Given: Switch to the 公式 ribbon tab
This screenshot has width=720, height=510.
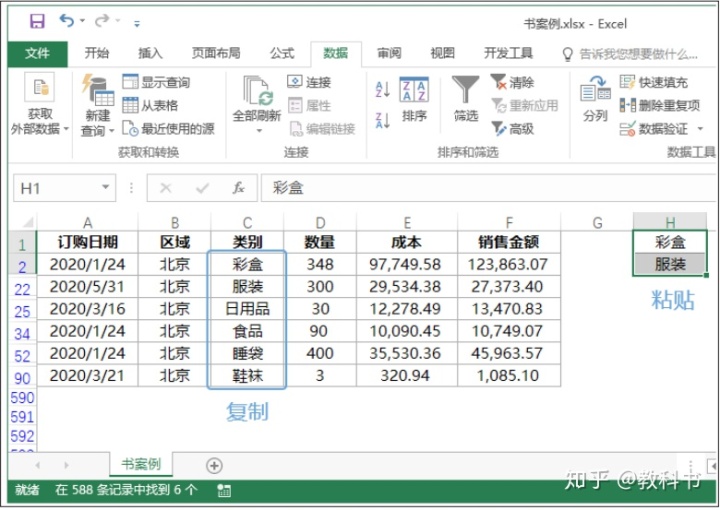Looking at the screenshot, I should (x=282, y=53).
